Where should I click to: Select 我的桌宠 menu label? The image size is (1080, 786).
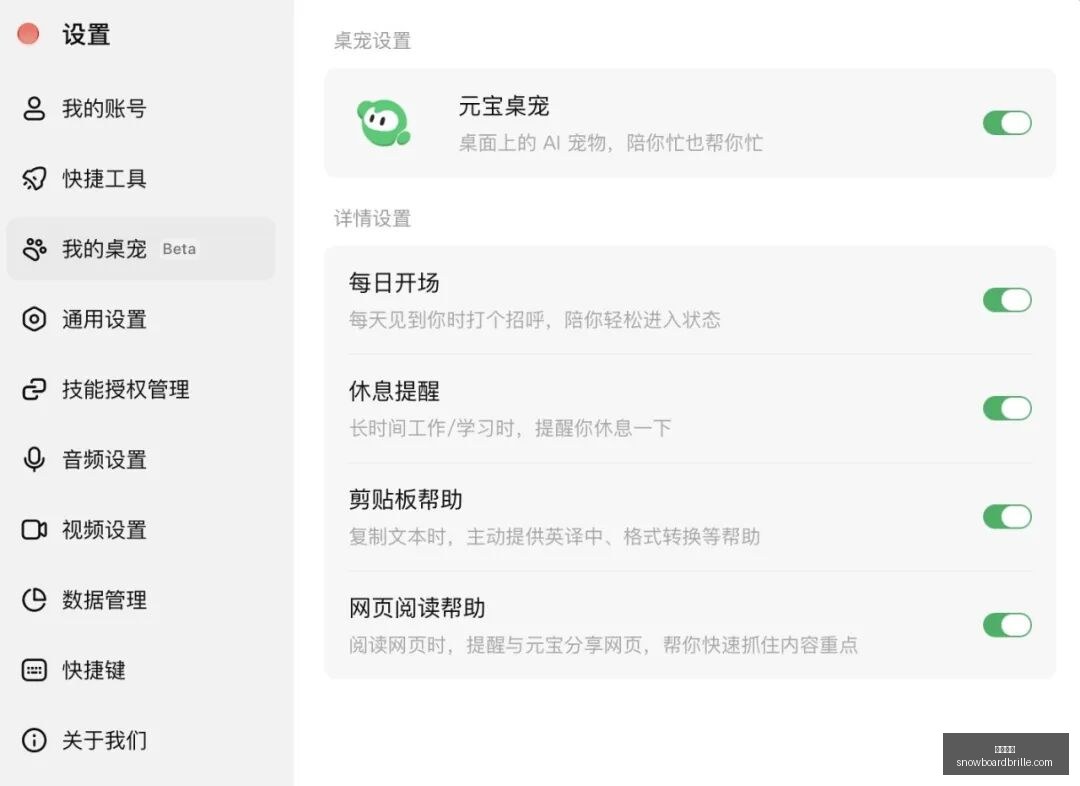click(x=104, y=249)
